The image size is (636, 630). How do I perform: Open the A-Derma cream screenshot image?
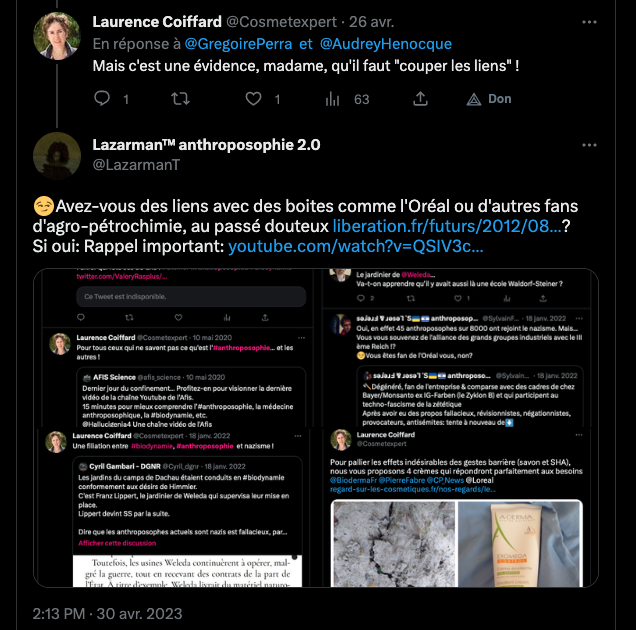(x=460, y=507)
